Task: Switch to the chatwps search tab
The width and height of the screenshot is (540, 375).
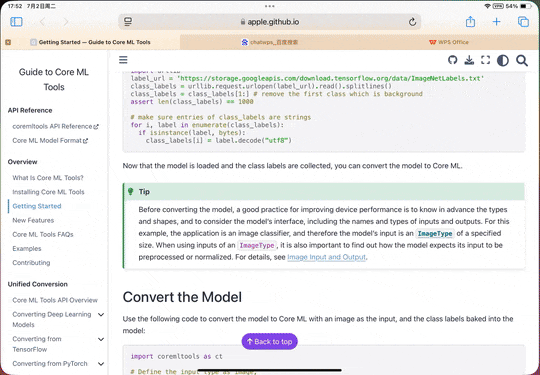Action: click(270, 42)
